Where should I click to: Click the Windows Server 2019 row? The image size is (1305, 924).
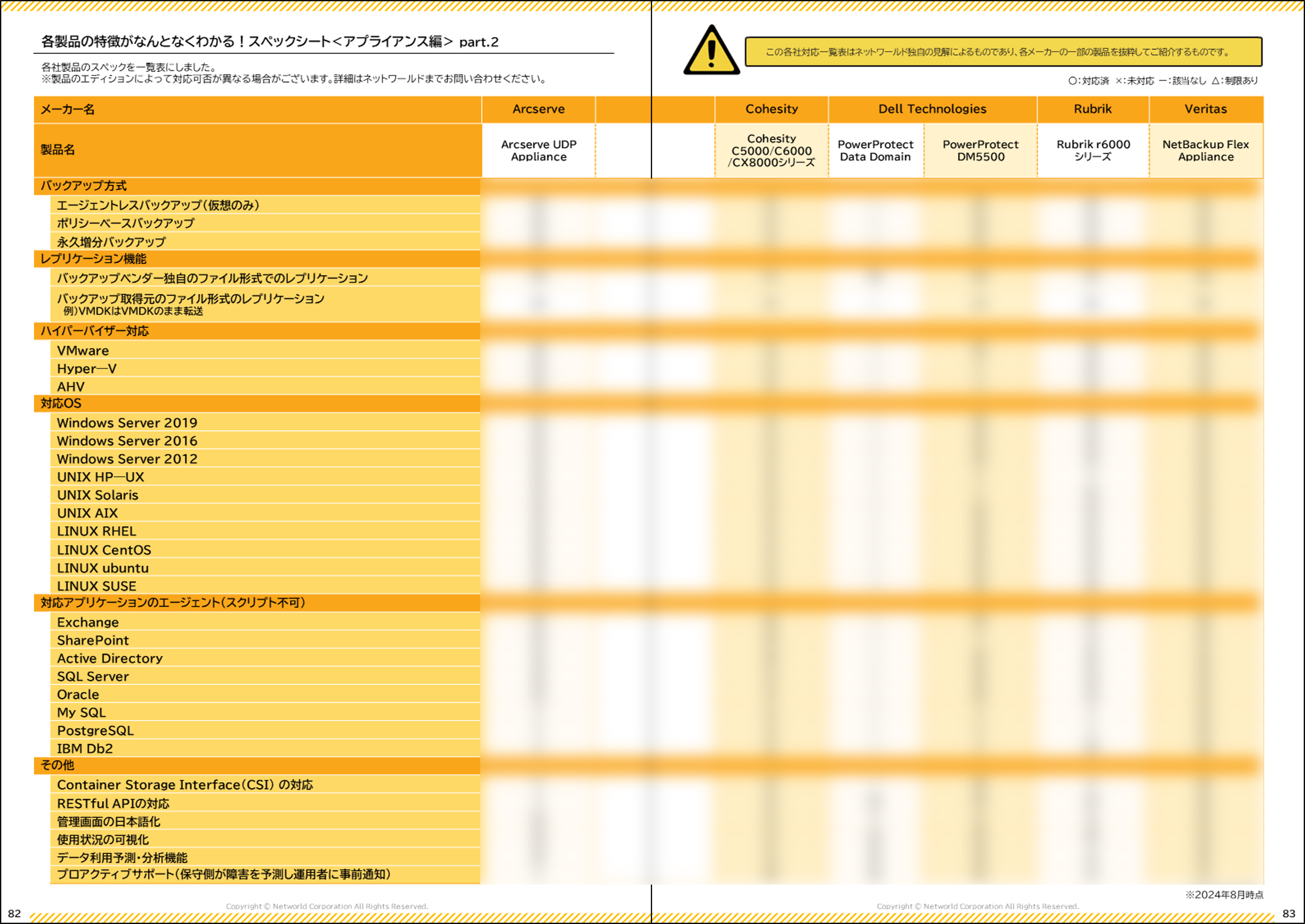pos(265,423)
